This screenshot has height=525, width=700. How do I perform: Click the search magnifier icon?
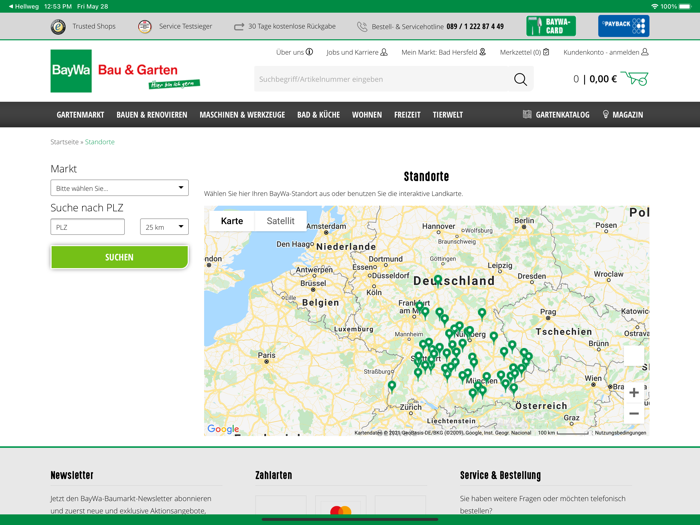pyautogui.click(x=520, y=79)
